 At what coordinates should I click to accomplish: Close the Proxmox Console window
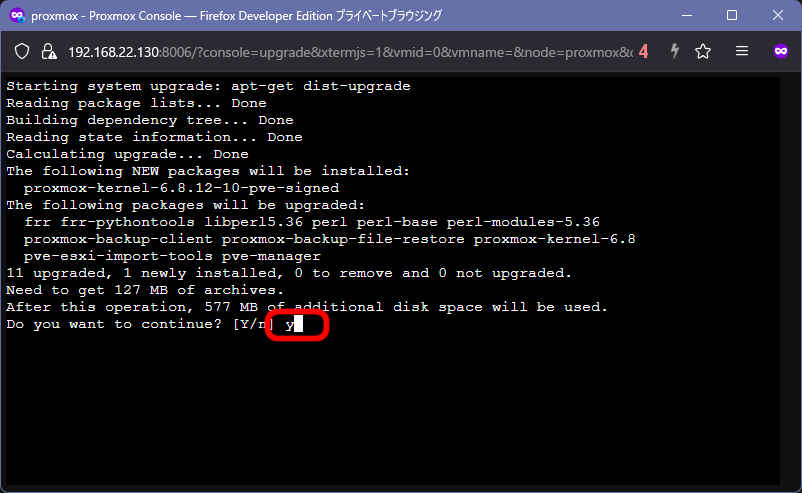coord(777,15)
